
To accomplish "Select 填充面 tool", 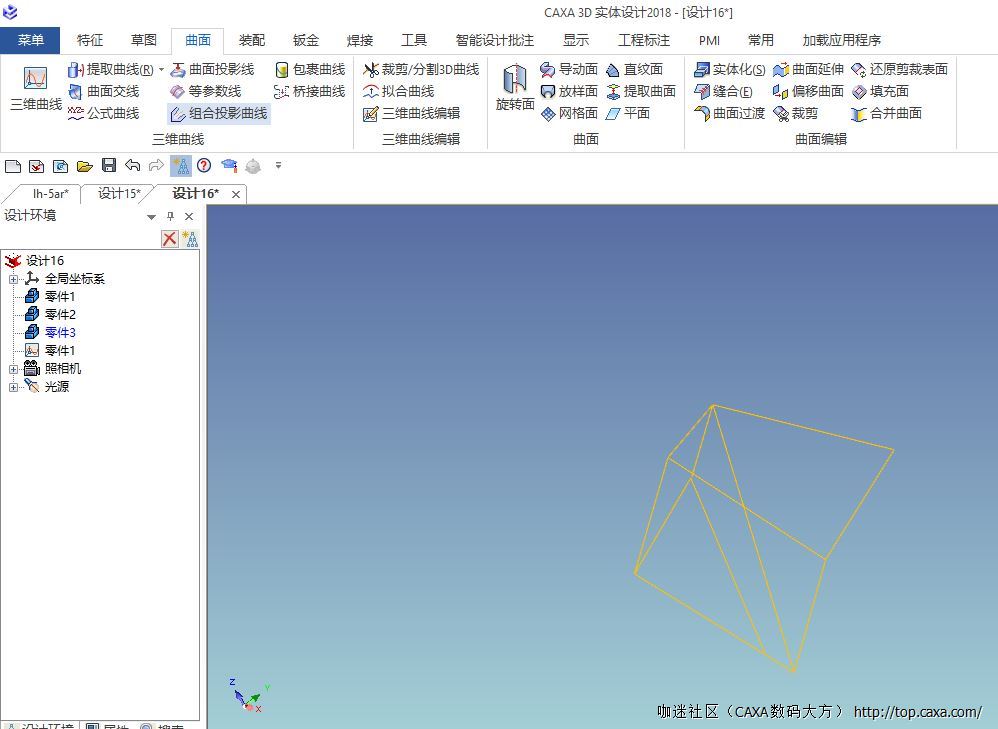I will [880, 92].
